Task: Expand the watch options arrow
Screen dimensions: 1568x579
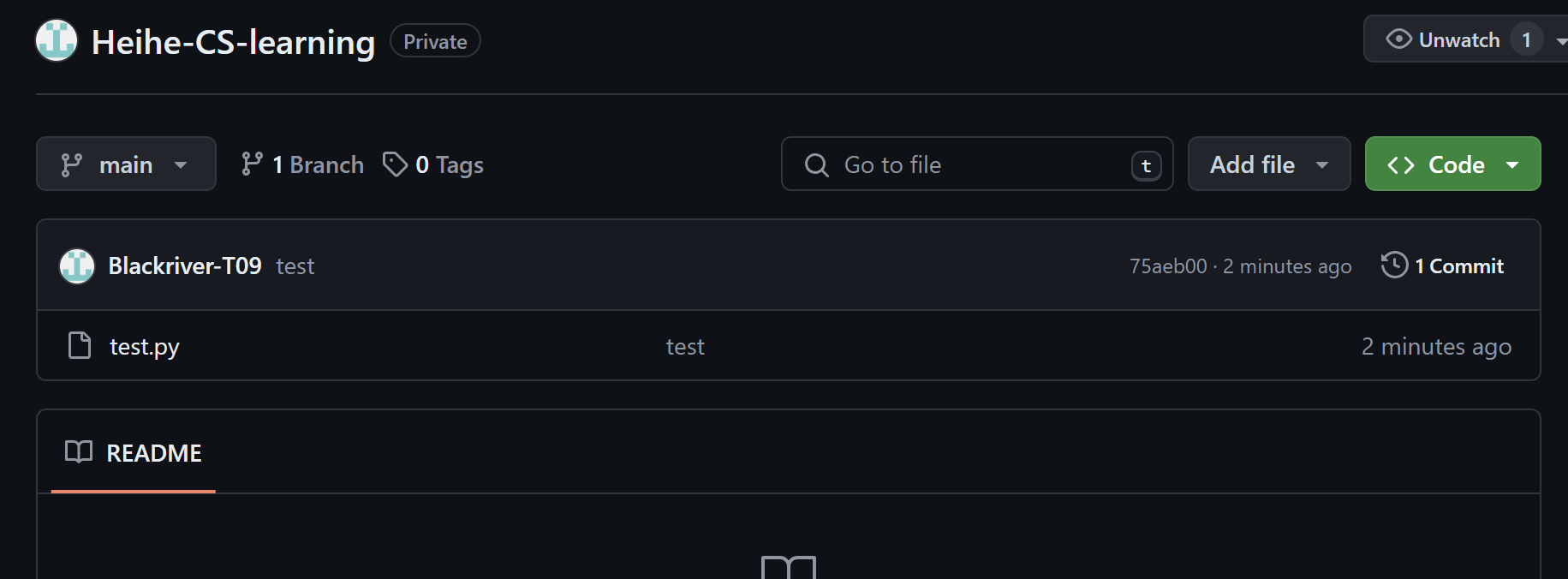Action: tap(1560, 40)
